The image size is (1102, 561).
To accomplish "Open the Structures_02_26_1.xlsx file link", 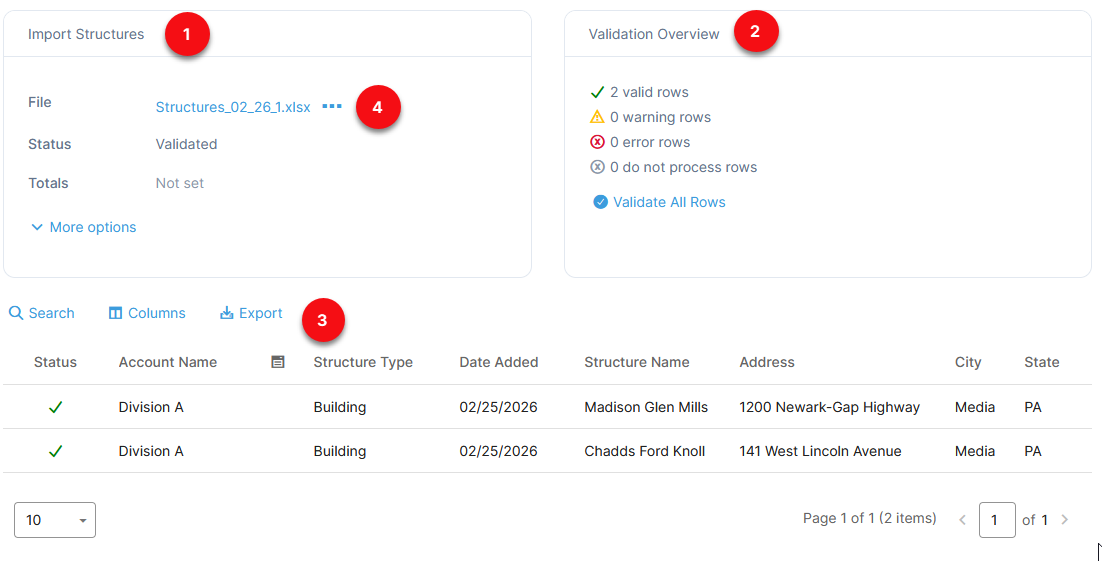I will coord(233,107).
